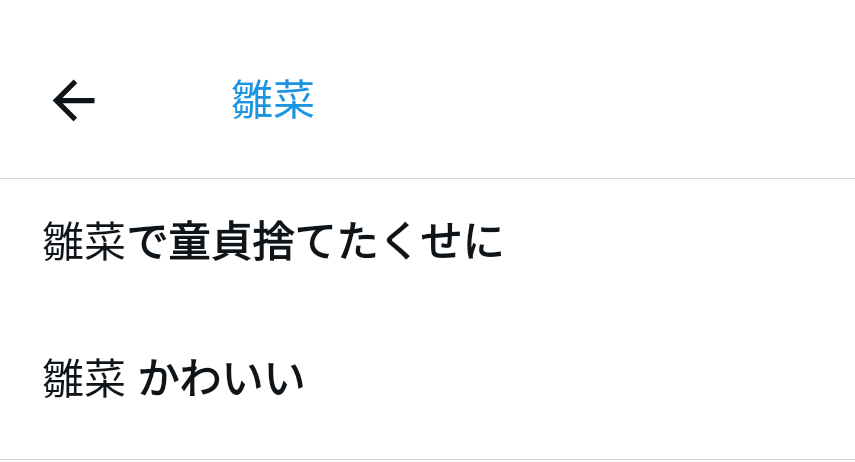The image size is (855, 462).
Task: Click 雛菜 at the start of second suggestion
Action: [x=84, y=379]
